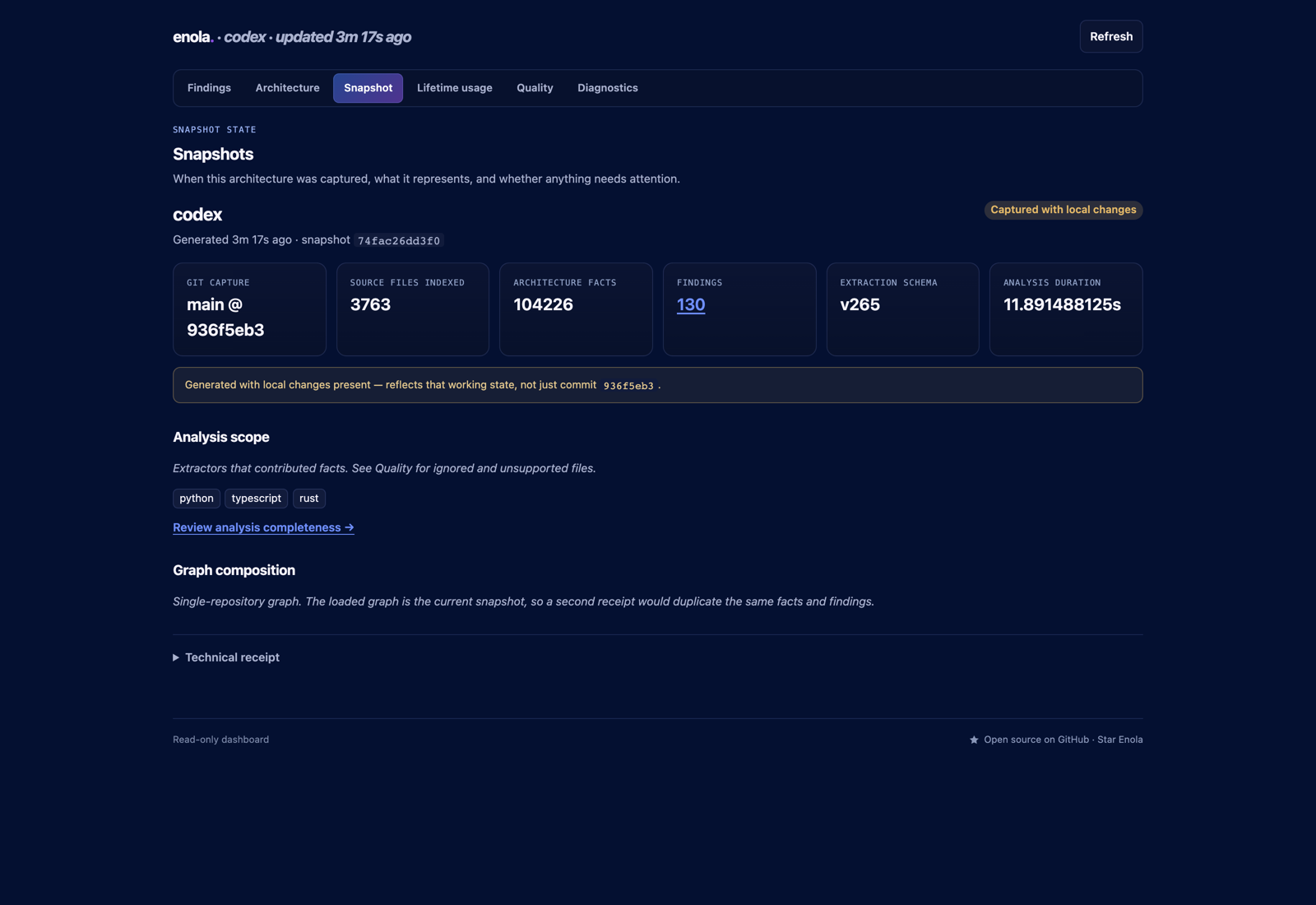Click the 3763 source files value

[x=370, y=304]
